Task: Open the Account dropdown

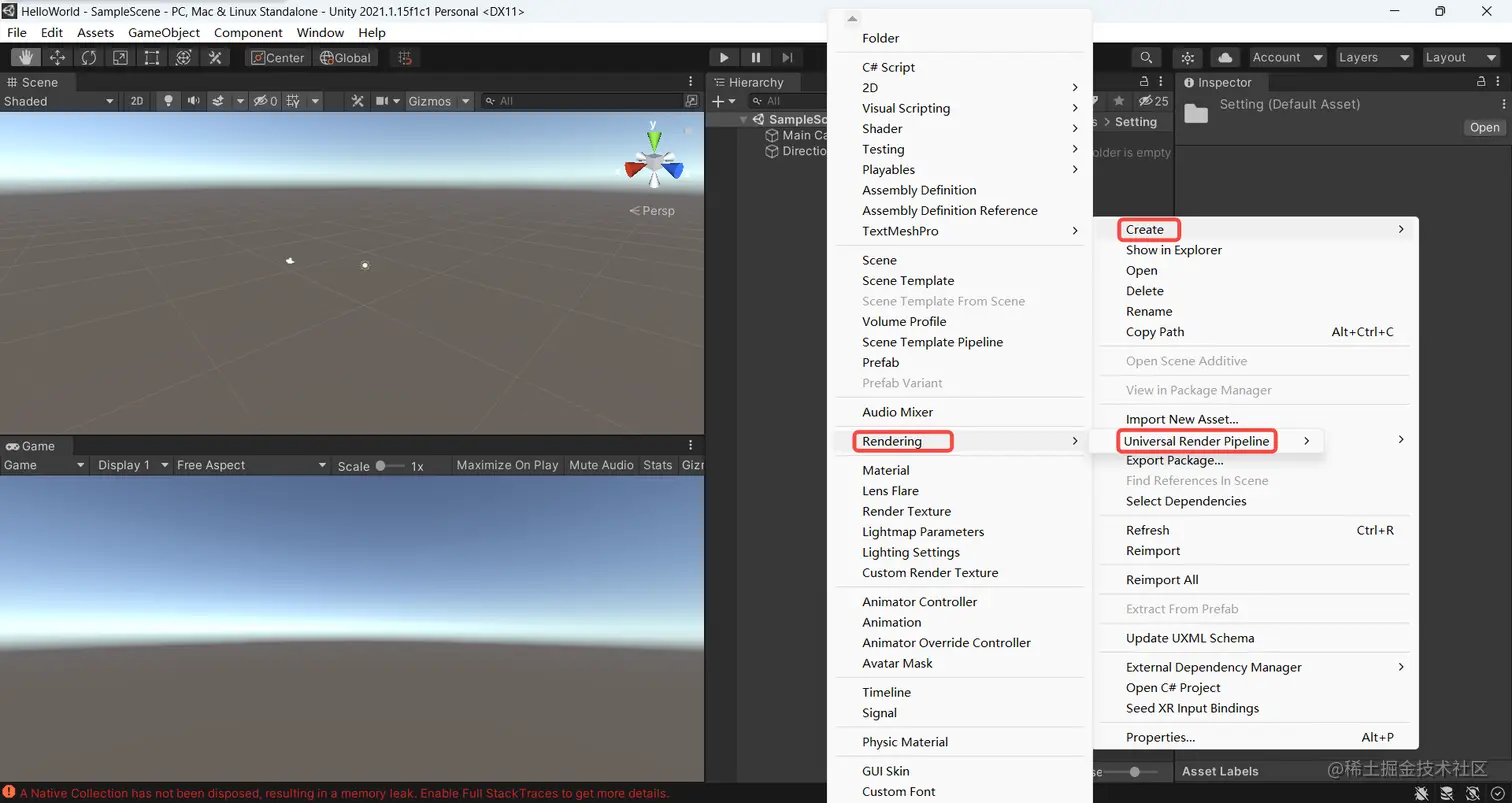Action: (1287, 57)
